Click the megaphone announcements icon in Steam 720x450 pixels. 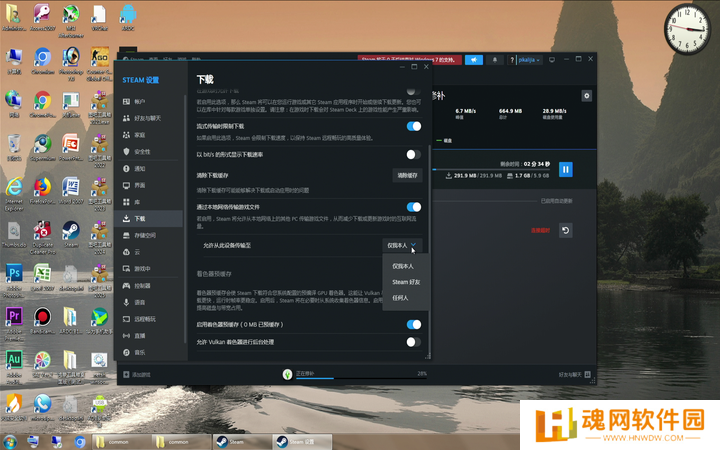(x=474, y=60)
